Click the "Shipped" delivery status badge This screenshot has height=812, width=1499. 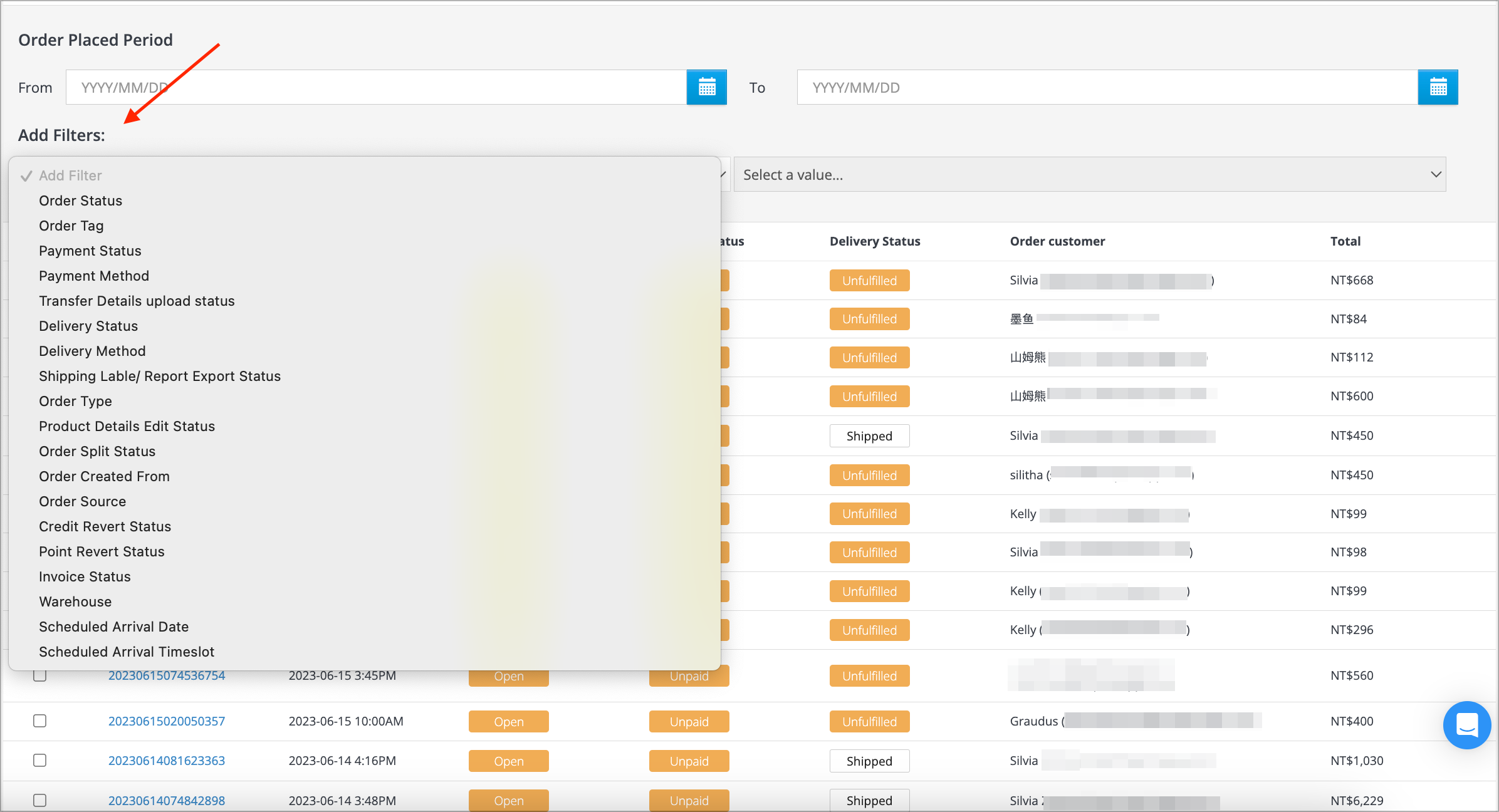tap(869, 435)
